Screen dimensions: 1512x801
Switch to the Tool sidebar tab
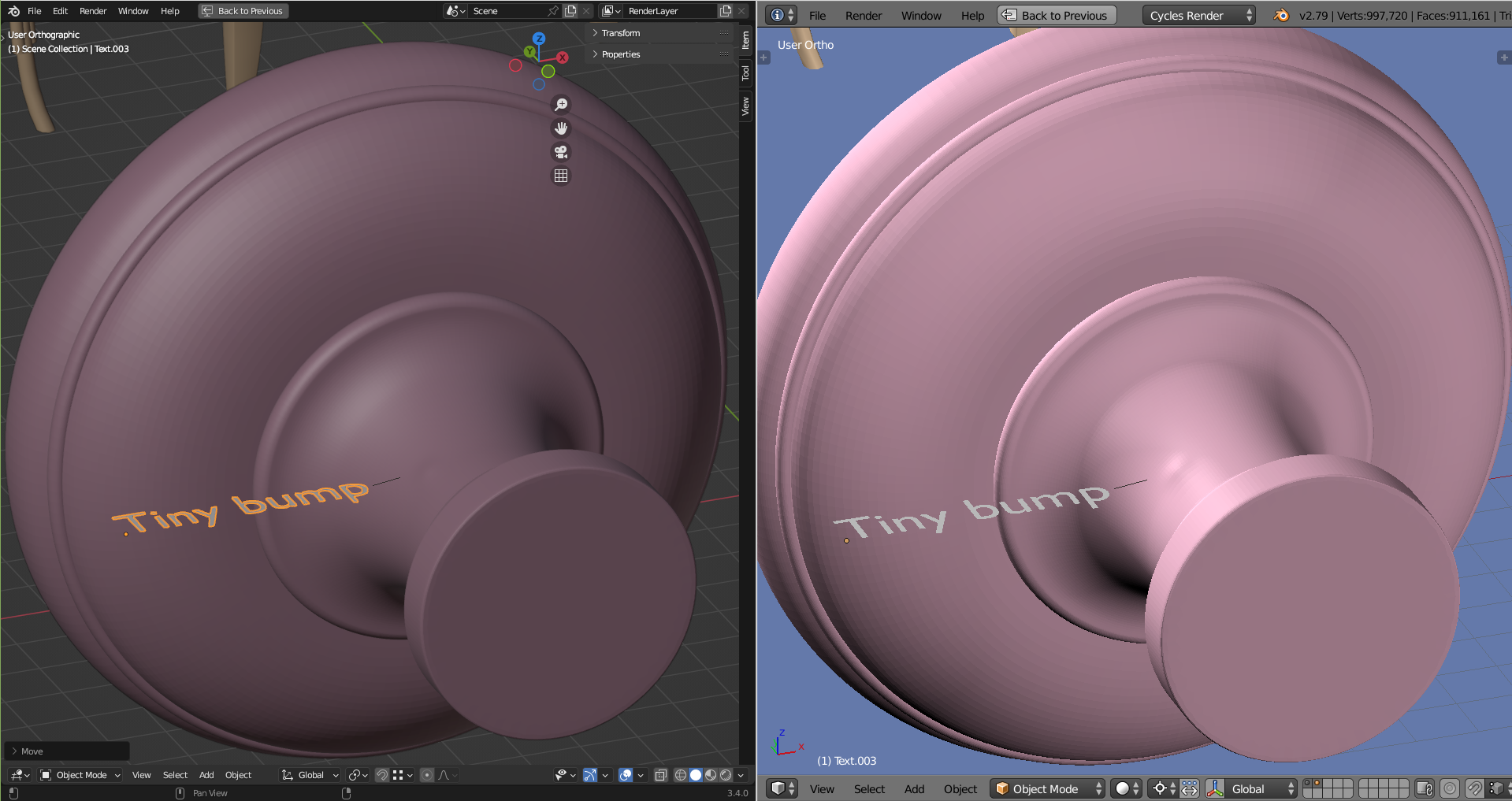coord(745,73)
